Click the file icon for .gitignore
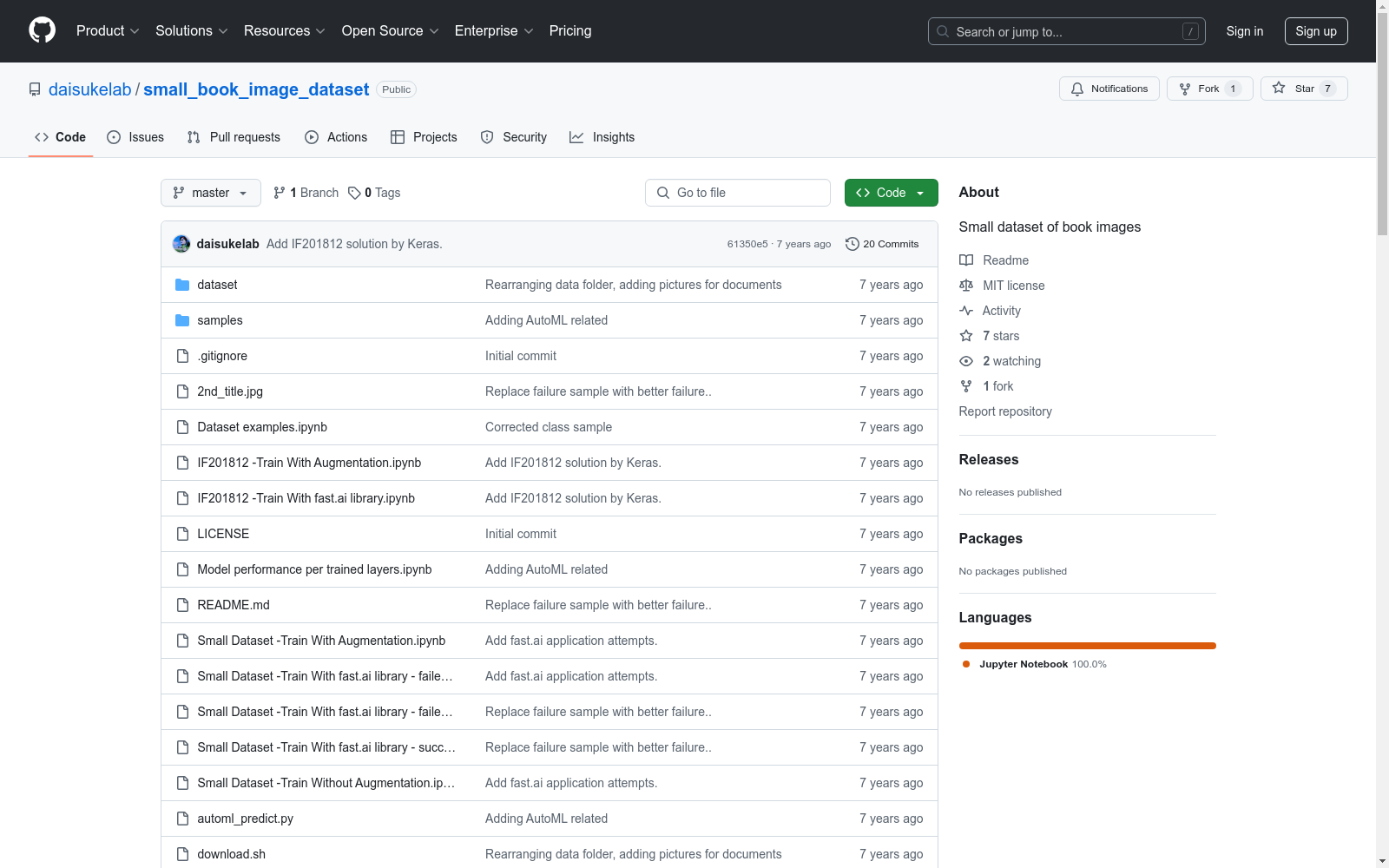 point(182,356)
